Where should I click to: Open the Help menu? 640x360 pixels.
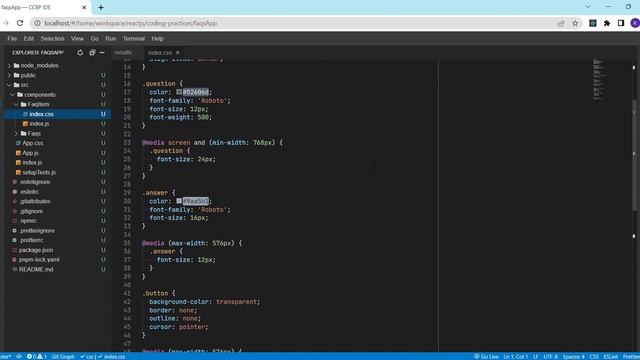point(158,39)
